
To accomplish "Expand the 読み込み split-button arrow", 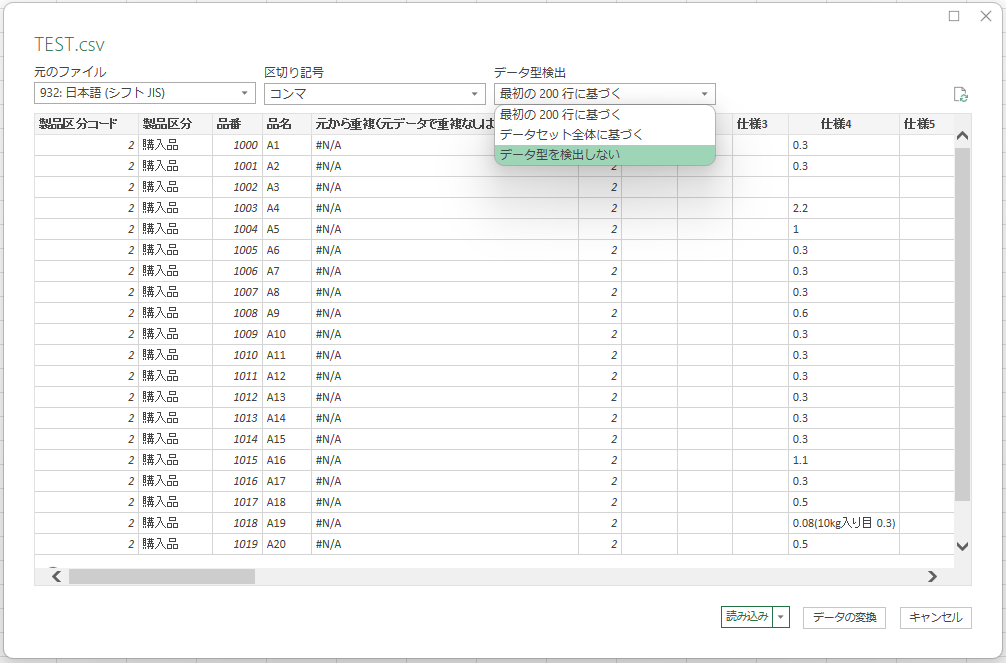I will 781,617.
